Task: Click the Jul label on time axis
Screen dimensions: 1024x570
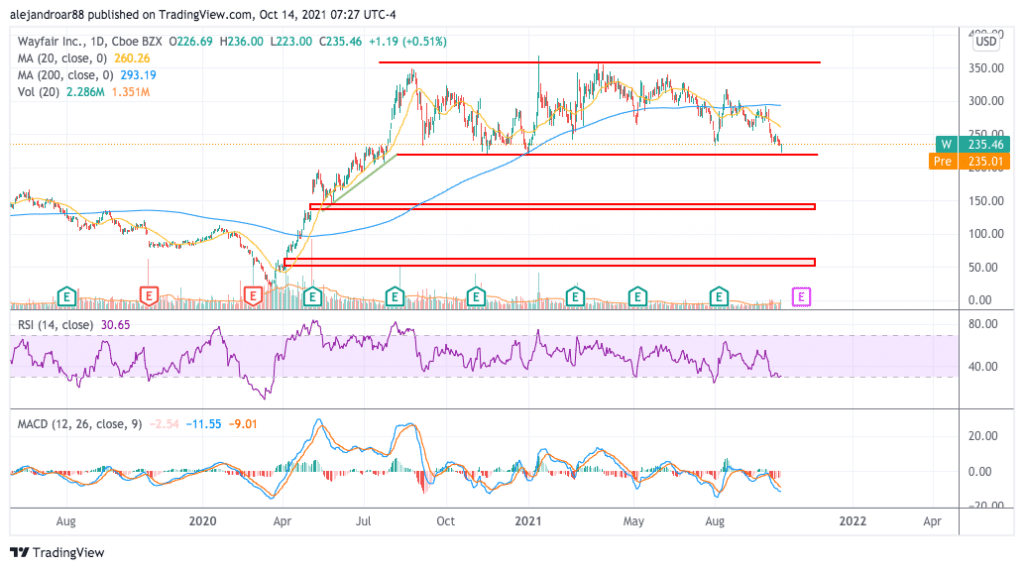Action: 363,520
